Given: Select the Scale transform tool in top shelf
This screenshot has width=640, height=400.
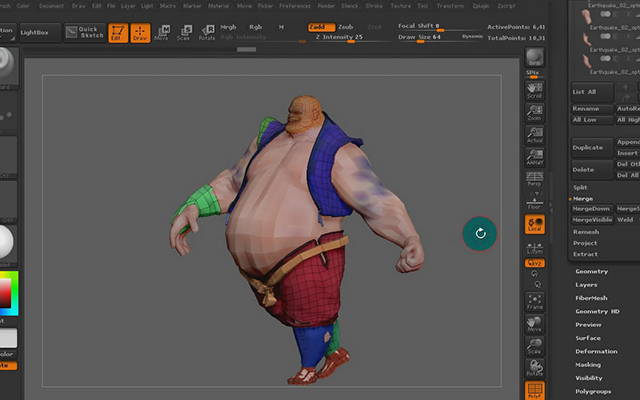Looking at the screenshot, I should (x=184, y=33).
